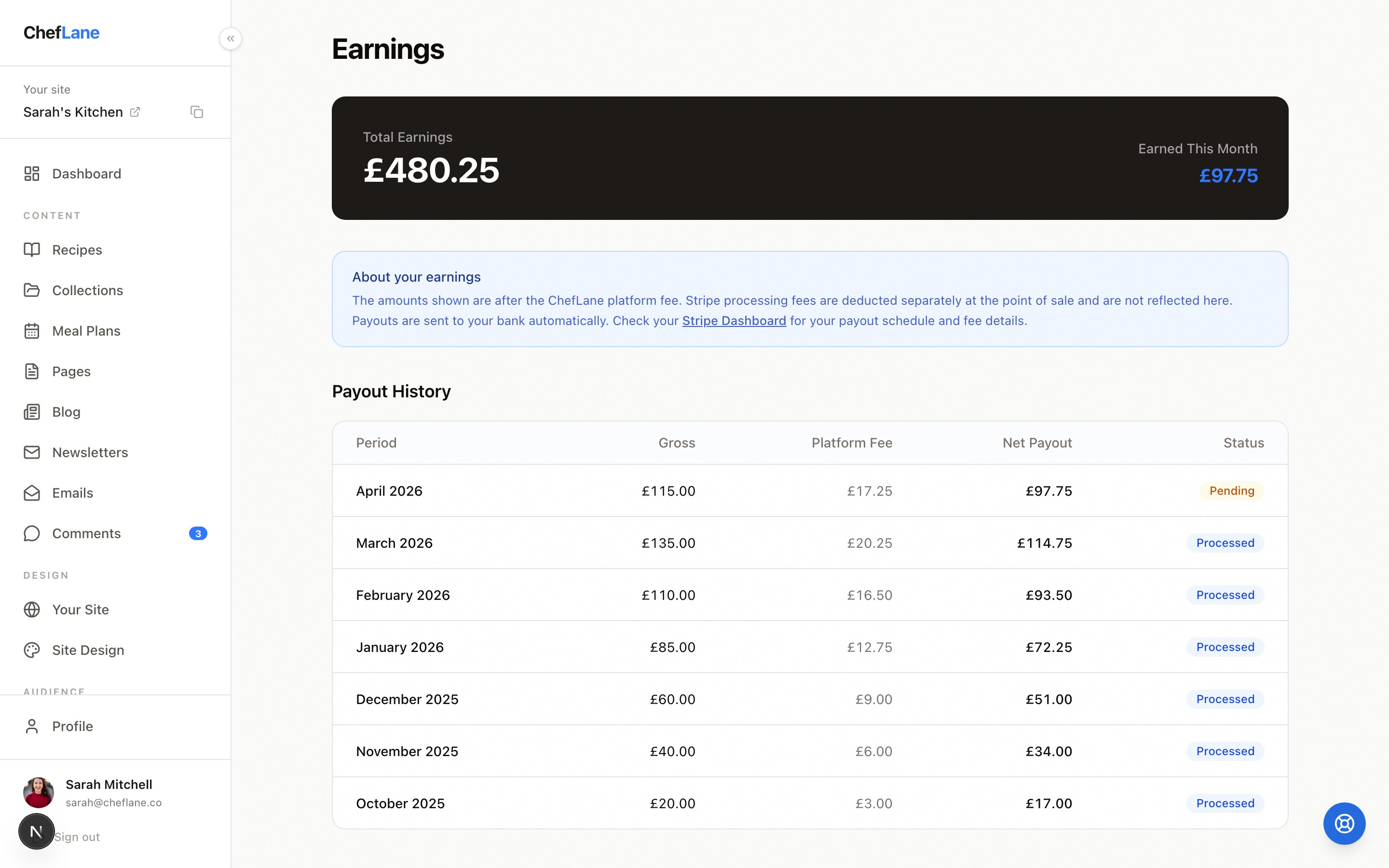The image size is (1389, 868).
Task: Click the Meal Plans calendar icon
Action: 31,331
